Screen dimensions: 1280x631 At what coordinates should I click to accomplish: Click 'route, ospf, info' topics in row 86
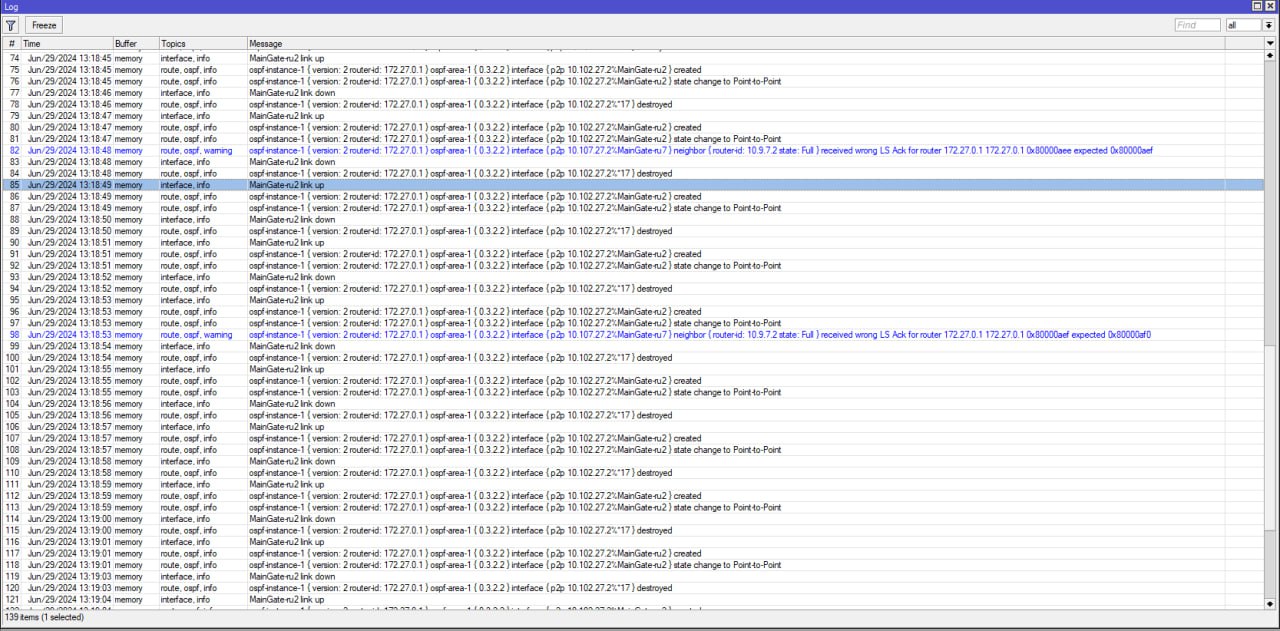[x=188, y=196]
